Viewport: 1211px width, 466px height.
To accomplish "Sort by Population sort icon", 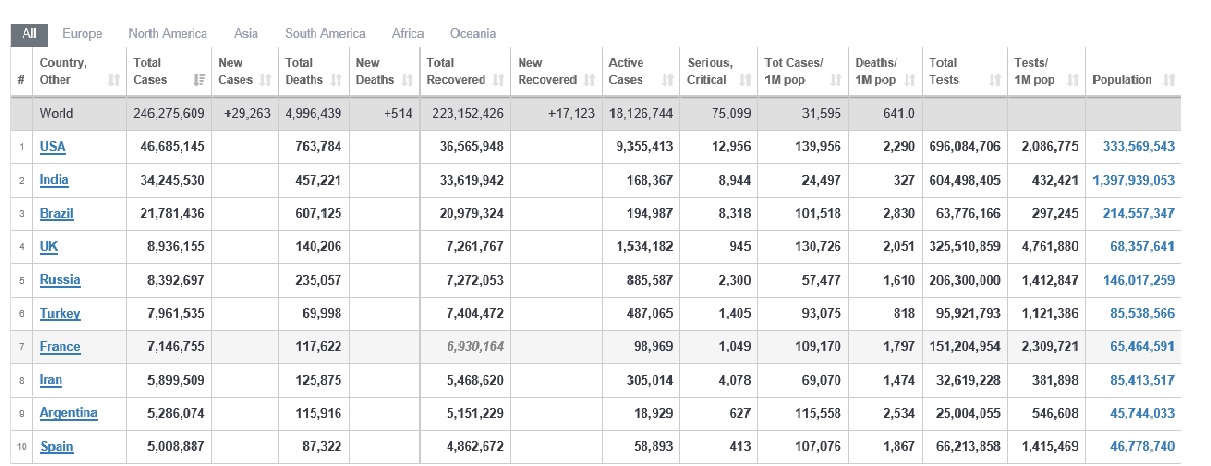I will click(x=1169, y=80).
